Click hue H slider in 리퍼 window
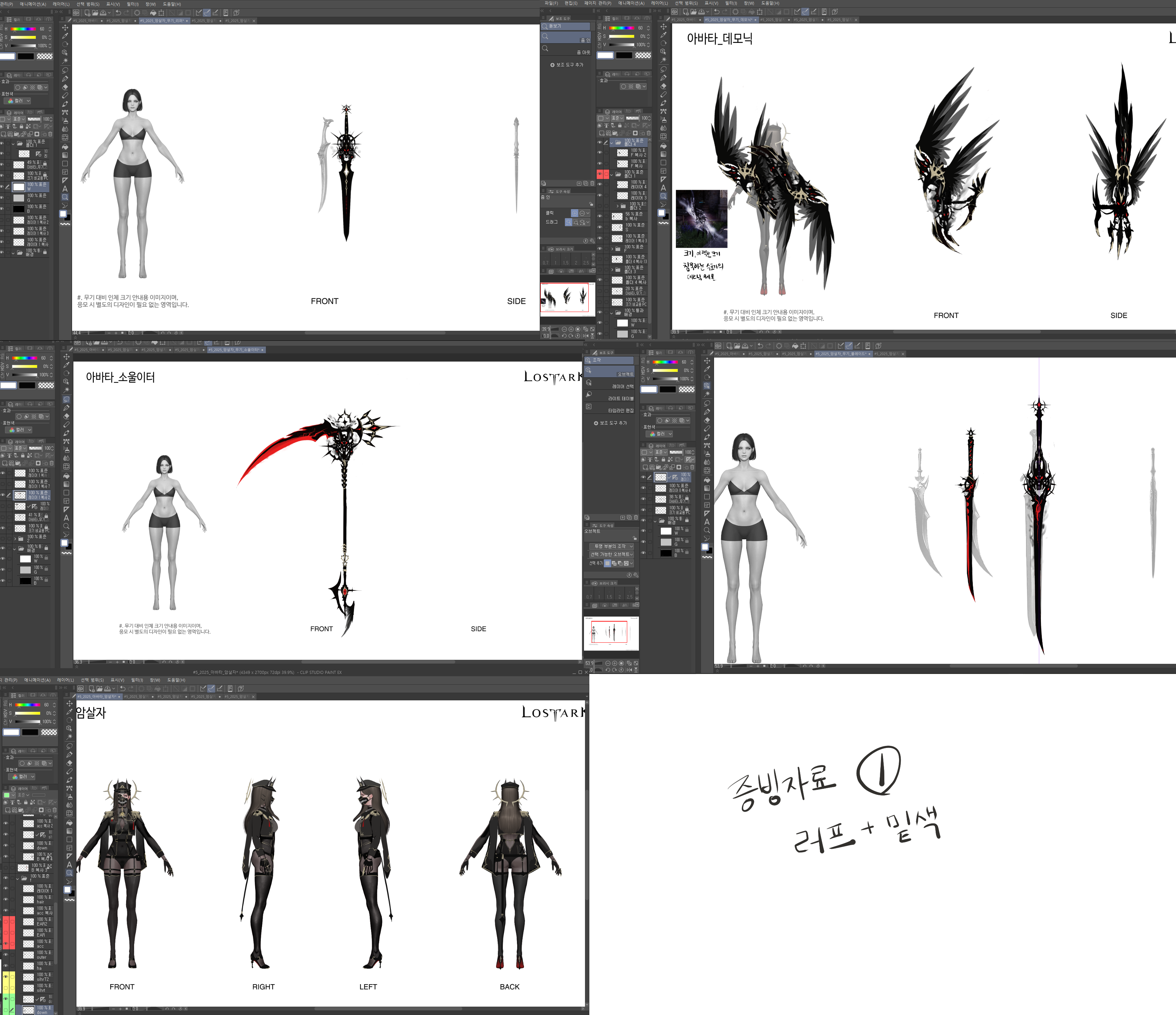The width and height of the screenshot is (1176, 1015). [x=23, y=29]
